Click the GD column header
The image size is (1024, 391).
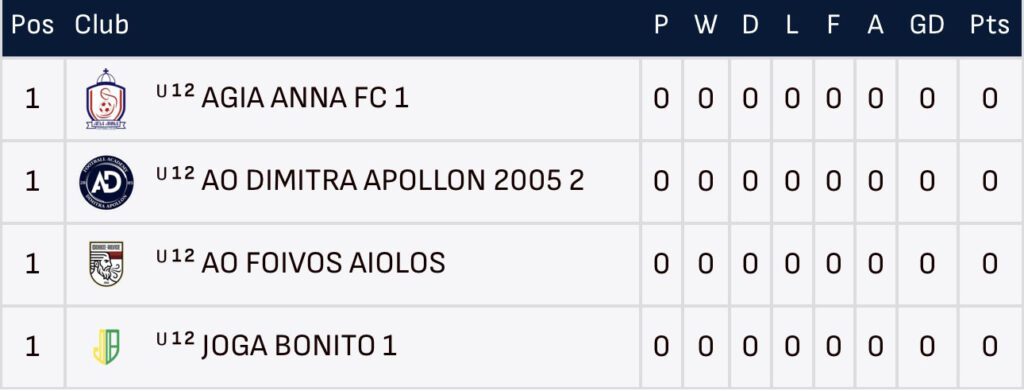coord(927,25)
